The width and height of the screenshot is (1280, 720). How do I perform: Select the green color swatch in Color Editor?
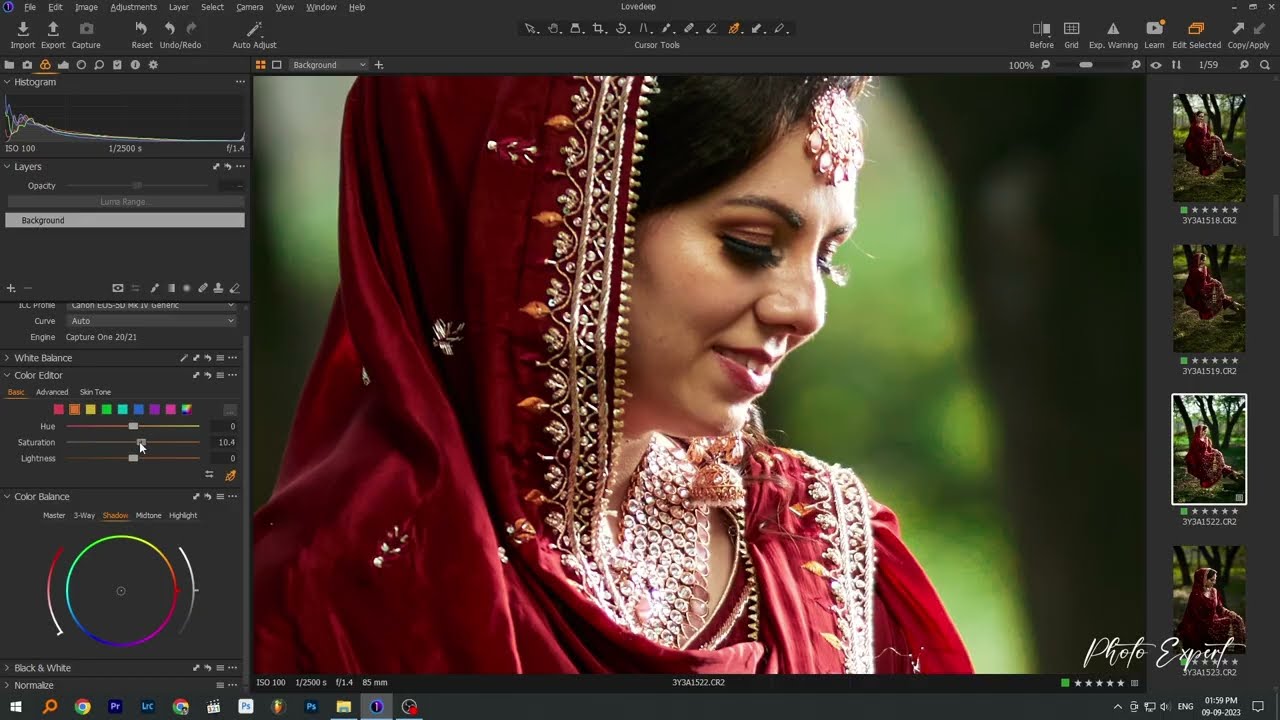coord(106,410)
